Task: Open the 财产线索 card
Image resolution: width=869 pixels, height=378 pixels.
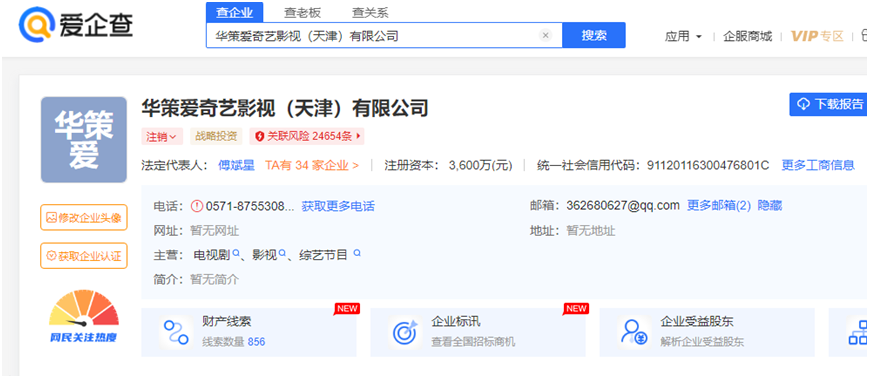Action: pos(249,333)
